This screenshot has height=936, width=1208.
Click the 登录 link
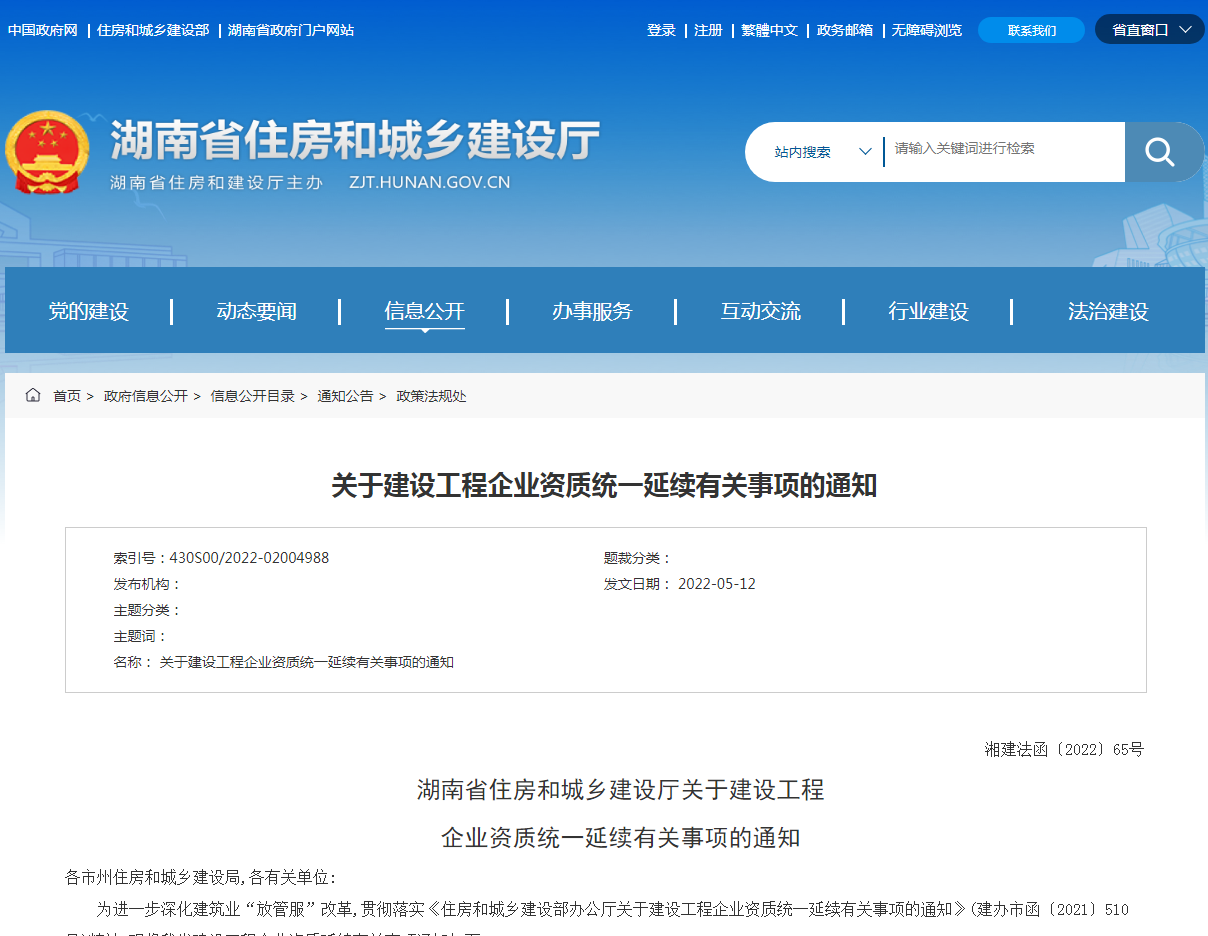(x=661, y=30)
